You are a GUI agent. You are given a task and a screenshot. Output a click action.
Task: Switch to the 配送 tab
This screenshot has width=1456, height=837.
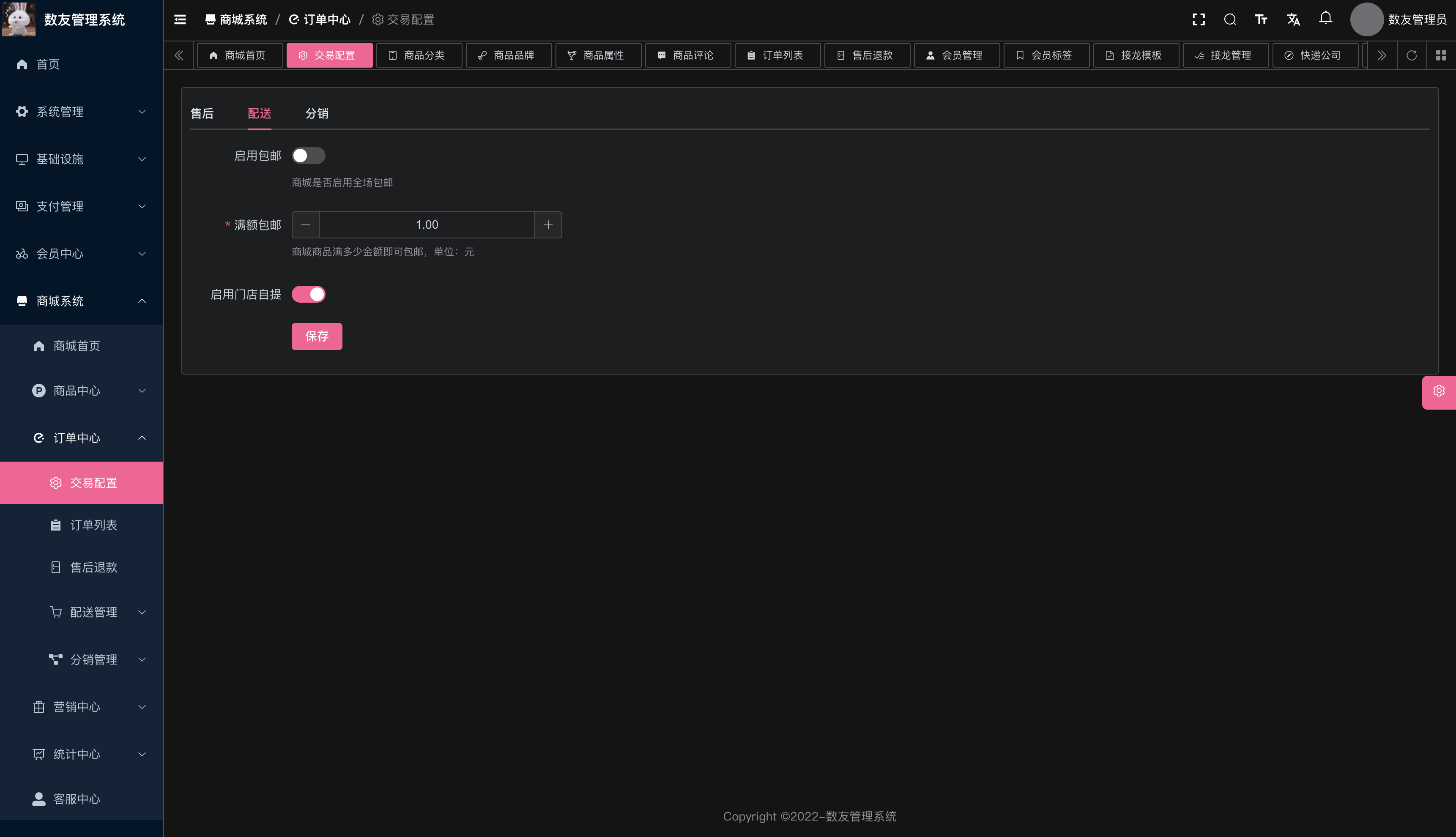coord(259,114)
